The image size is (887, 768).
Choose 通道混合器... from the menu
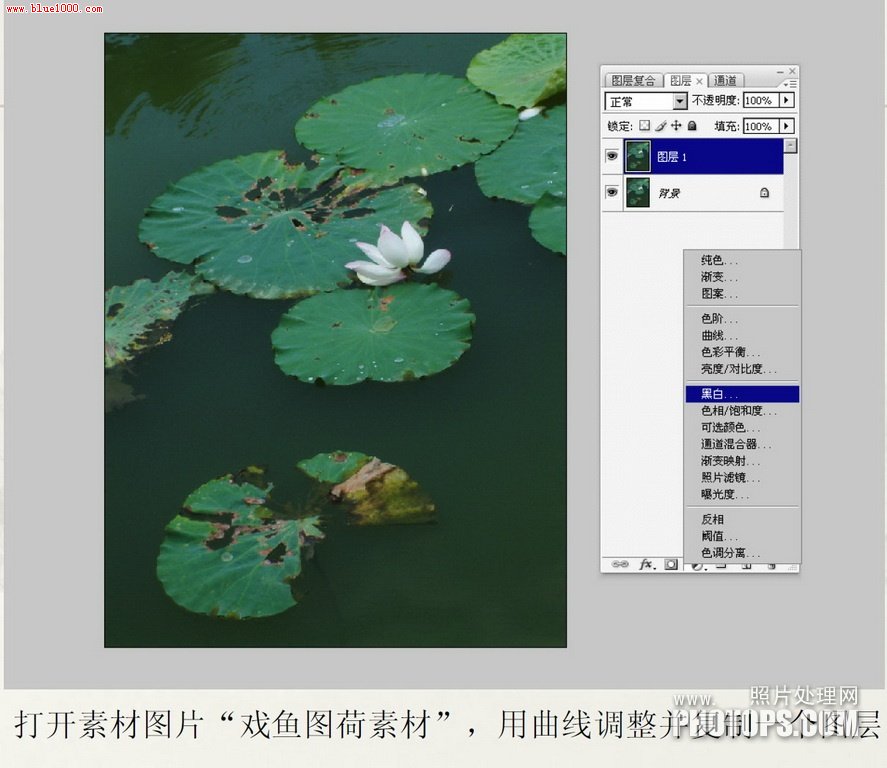[x=742, y=445]
